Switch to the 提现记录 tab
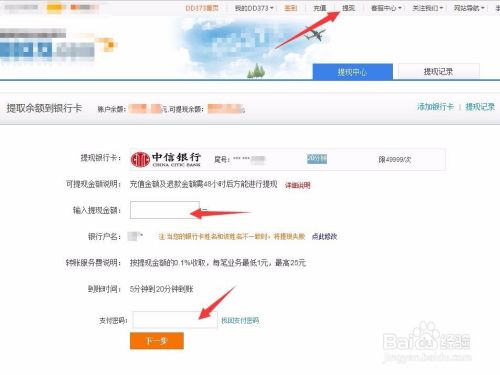This screenshot has width=500, height=375. 439,71
